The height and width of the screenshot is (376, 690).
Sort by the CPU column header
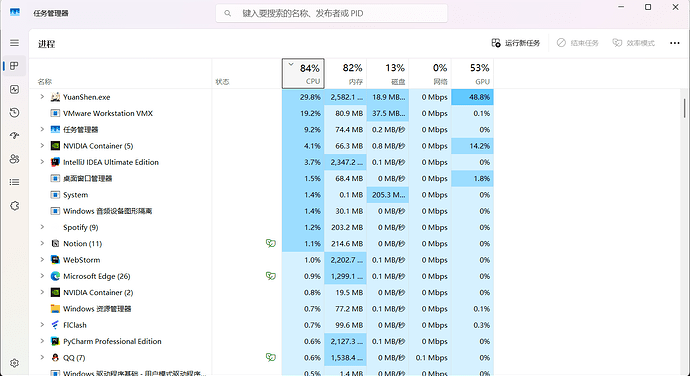point(303,74)
